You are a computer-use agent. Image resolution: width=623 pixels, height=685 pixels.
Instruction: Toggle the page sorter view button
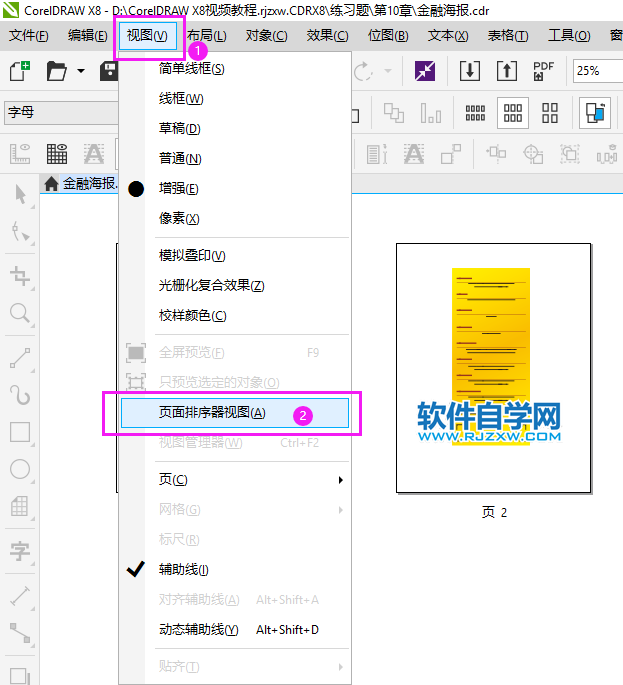click(595, 113)
